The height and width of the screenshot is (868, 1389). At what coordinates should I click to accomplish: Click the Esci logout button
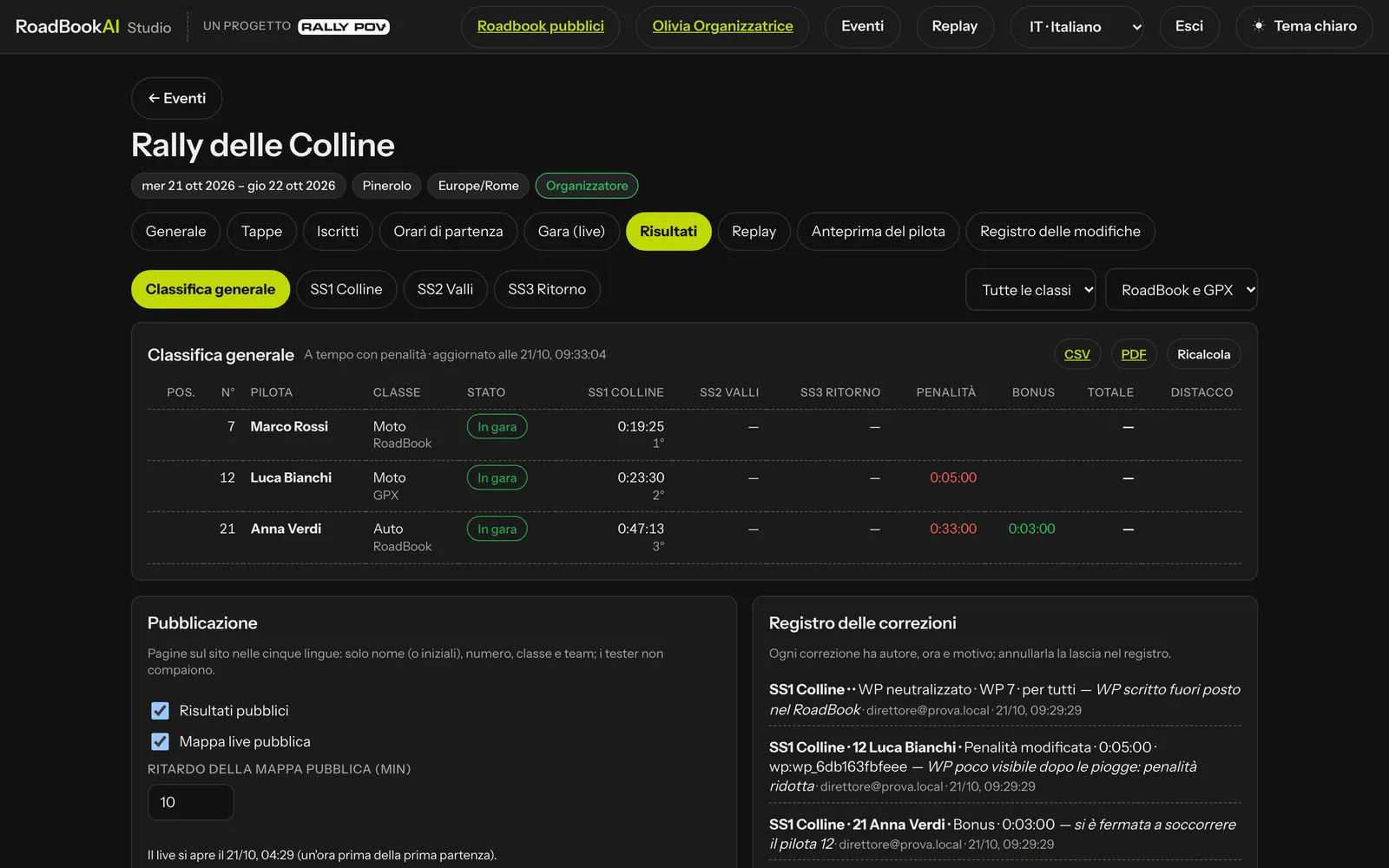pos(1189,26)
